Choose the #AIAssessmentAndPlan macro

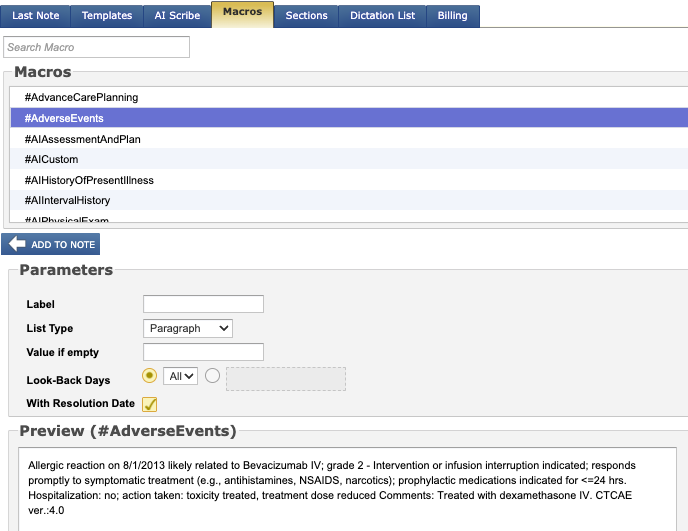pos(82,139)
